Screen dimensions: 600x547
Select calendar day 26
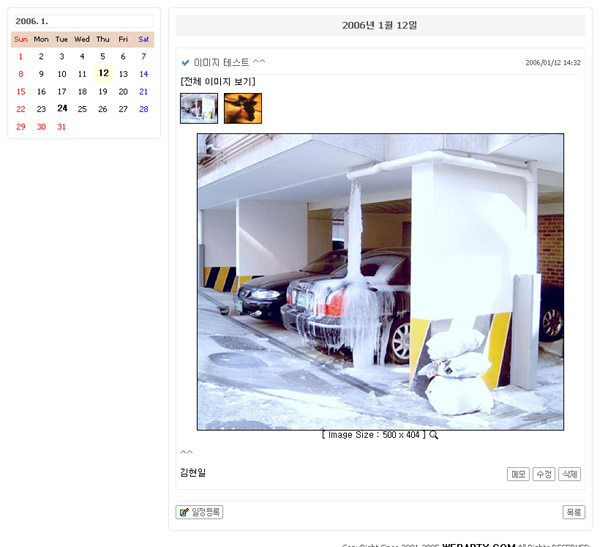coord(103,109)
